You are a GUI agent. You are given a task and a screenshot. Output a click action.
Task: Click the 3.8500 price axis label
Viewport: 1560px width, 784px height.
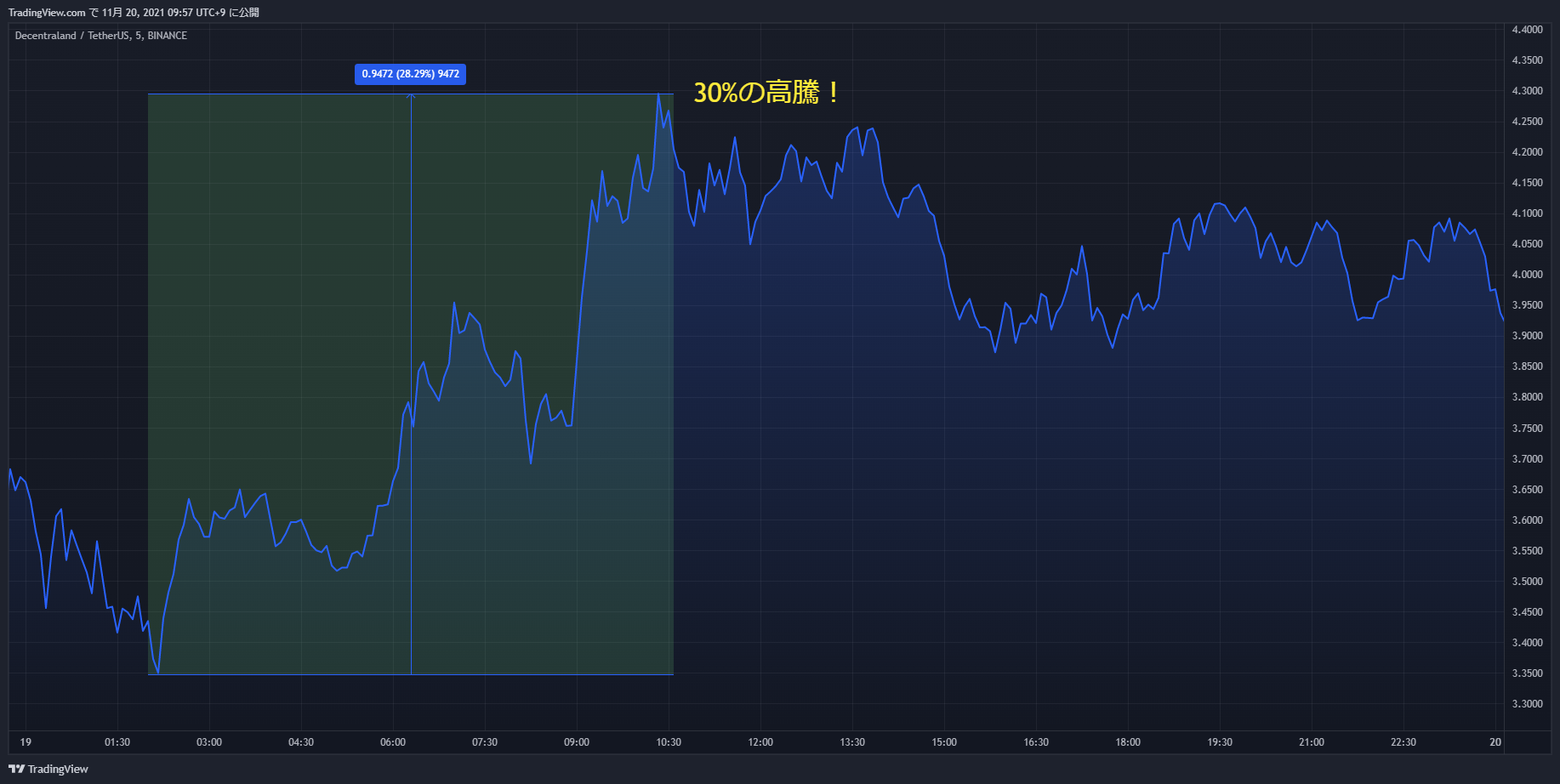(x=1527, y=366)
